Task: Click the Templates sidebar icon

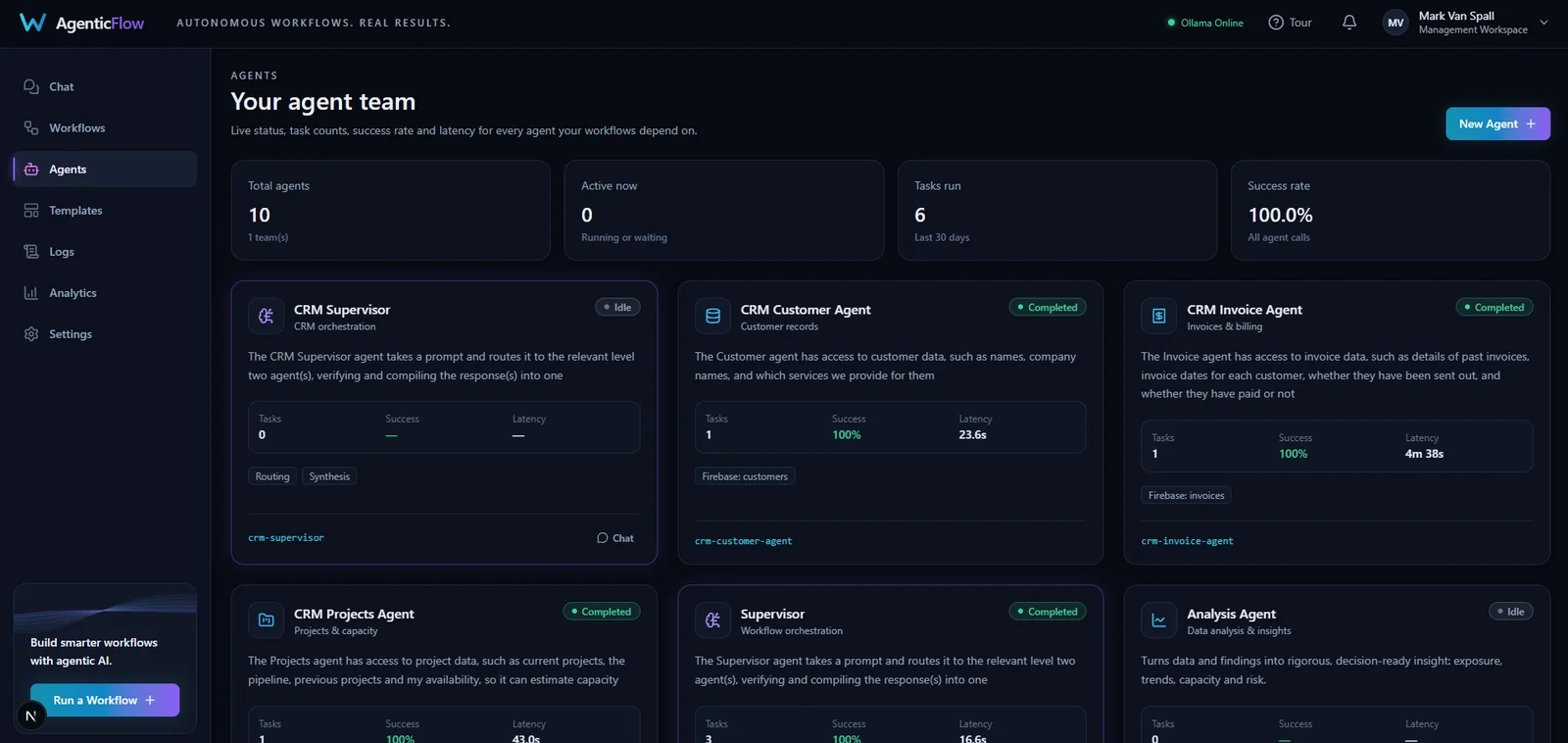Action: click(31, 210)
